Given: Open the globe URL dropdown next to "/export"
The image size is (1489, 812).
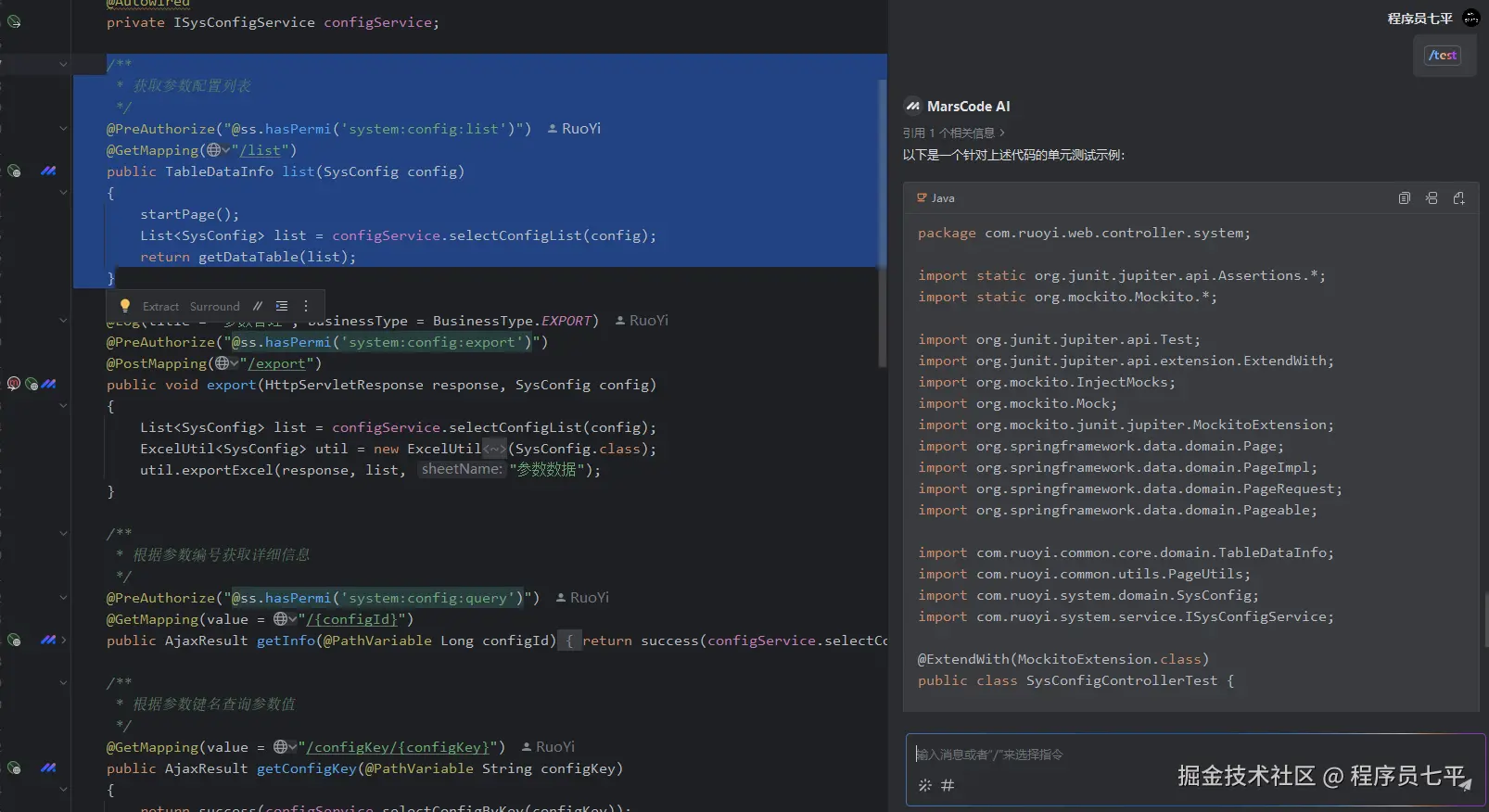Looking at the screenshot, I should pyautogui.click(x=226, y=363).
